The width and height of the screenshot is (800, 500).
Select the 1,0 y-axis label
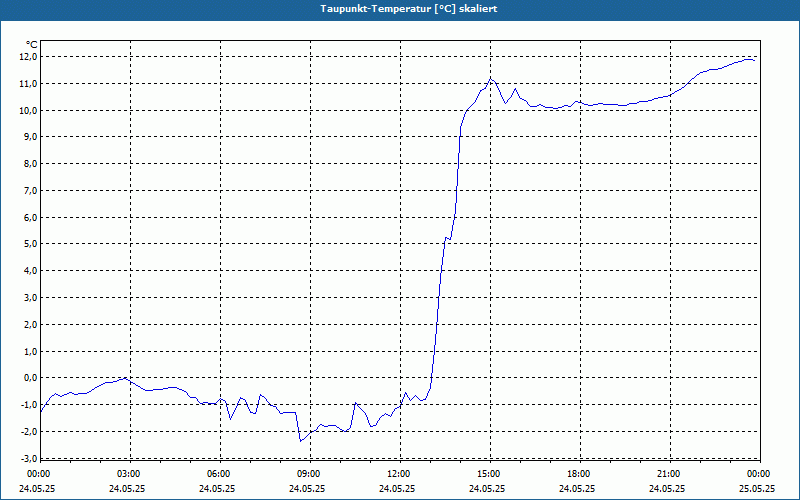(x=31, y=351)
